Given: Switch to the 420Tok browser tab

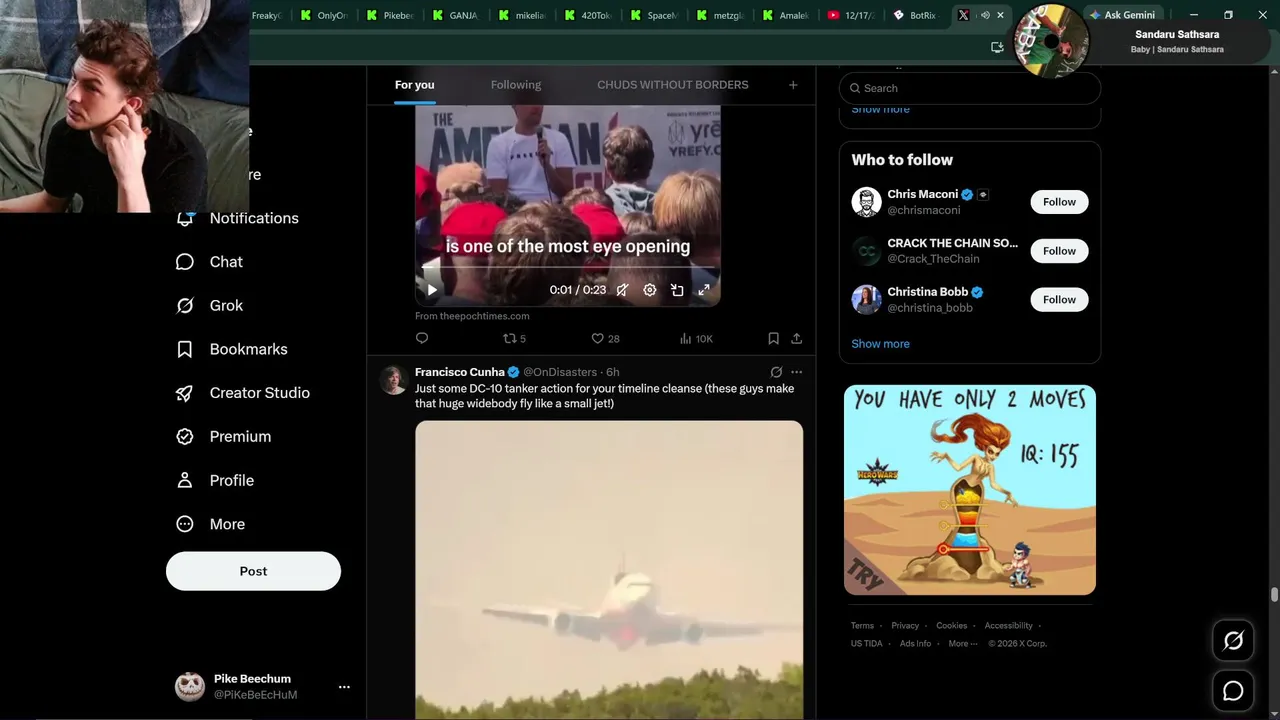Looking at the screenshot, I should coord(588,15).
